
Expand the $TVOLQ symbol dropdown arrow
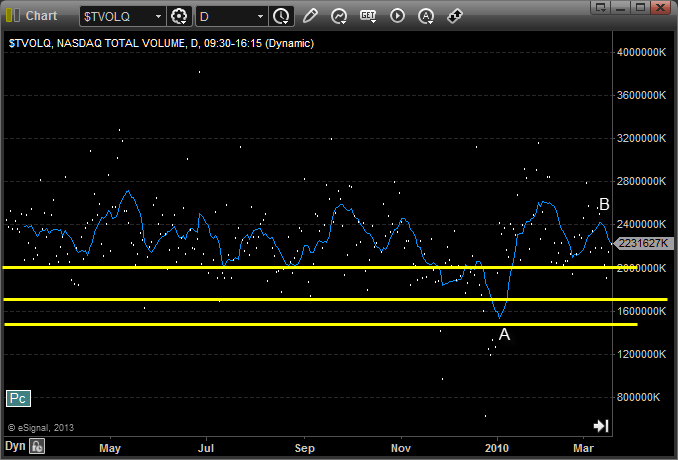click(159, 17)
